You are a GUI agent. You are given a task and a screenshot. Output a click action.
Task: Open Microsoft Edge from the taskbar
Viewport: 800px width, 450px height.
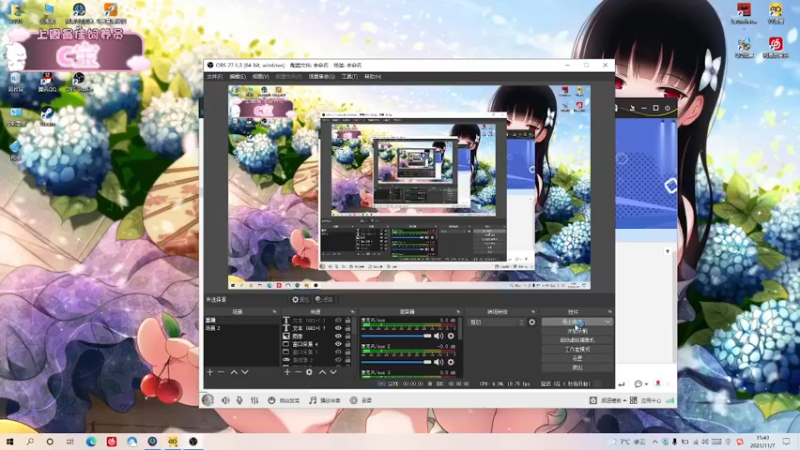click(x=91, y=441)
